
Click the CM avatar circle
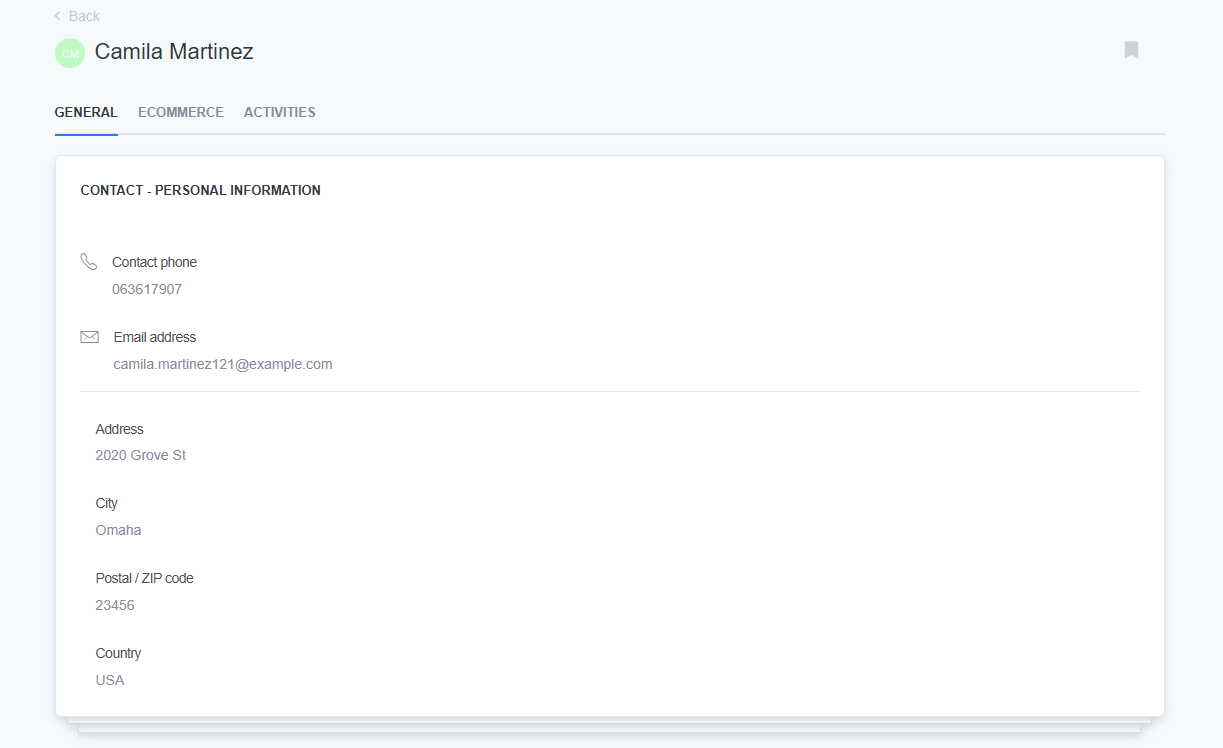pyautogui.click(x=70, y=53)
